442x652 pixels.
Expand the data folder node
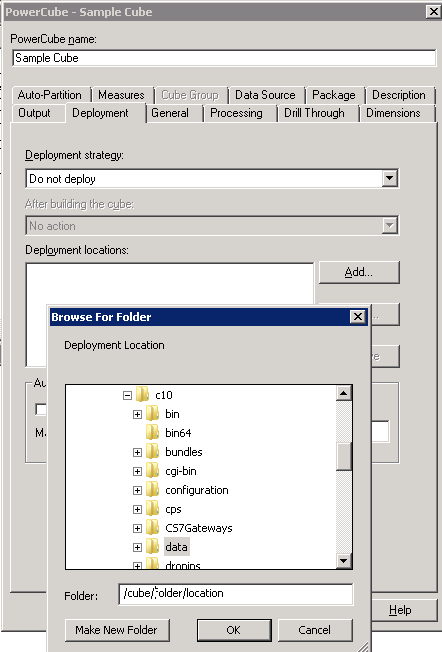137,548
